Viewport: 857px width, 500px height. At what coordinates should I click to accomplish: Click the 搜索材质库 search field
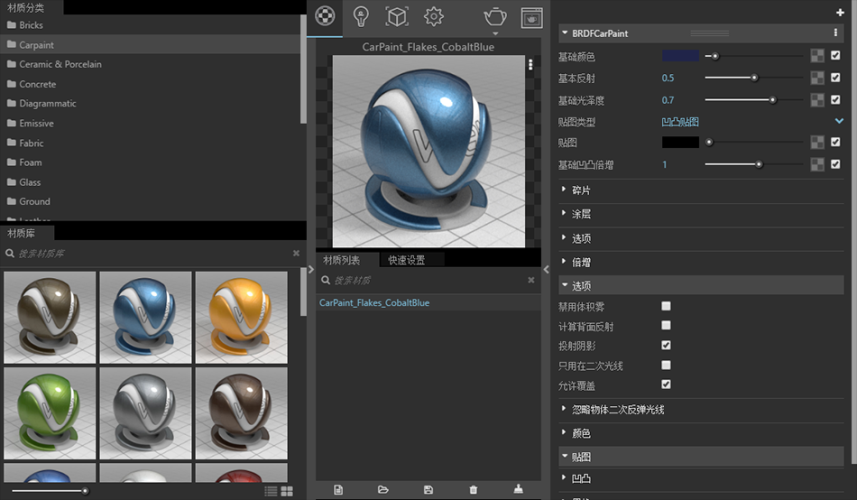153,254
